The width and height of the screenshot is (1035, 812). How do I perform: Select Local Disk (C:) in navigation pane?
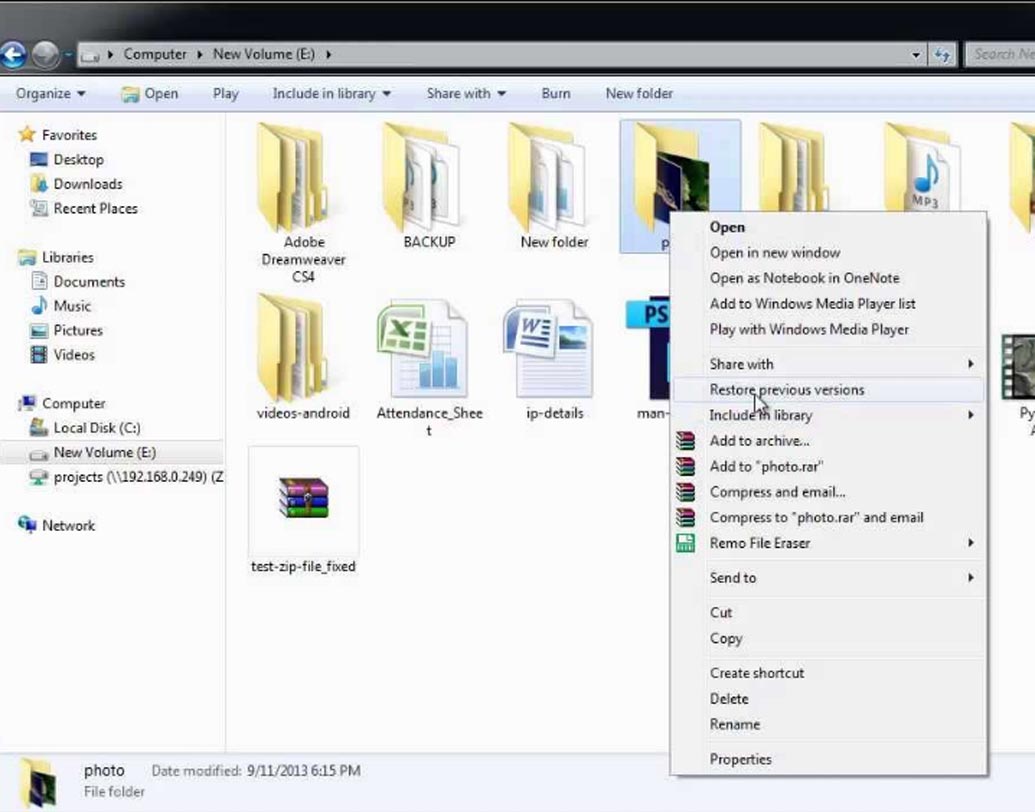point(96,428)
